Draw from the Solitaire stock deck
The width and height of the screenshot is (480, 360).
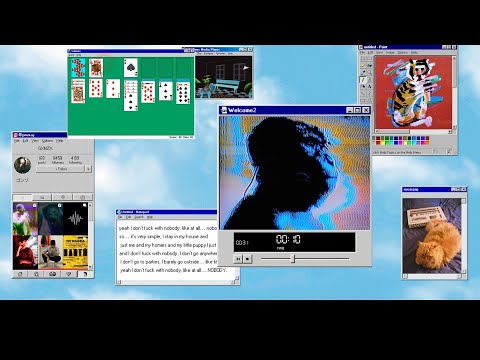(x=78, y=68)
